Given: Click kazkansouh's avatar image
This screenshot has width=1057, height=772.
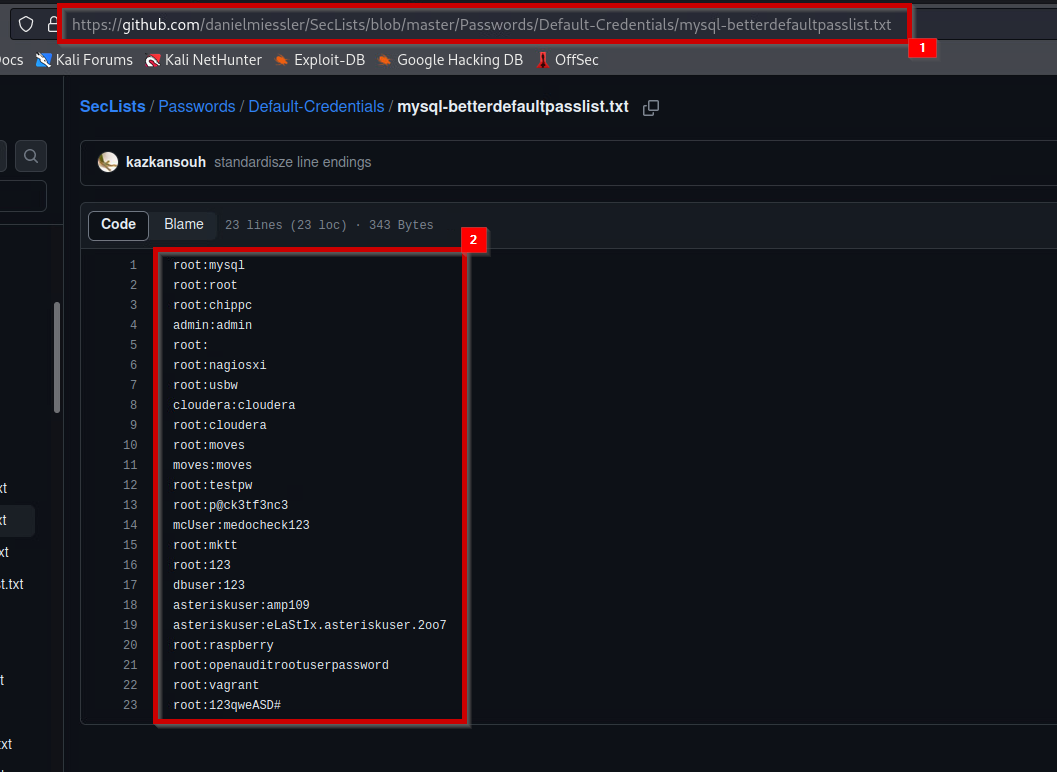Looking at the screenshot, I should (108, 162).
